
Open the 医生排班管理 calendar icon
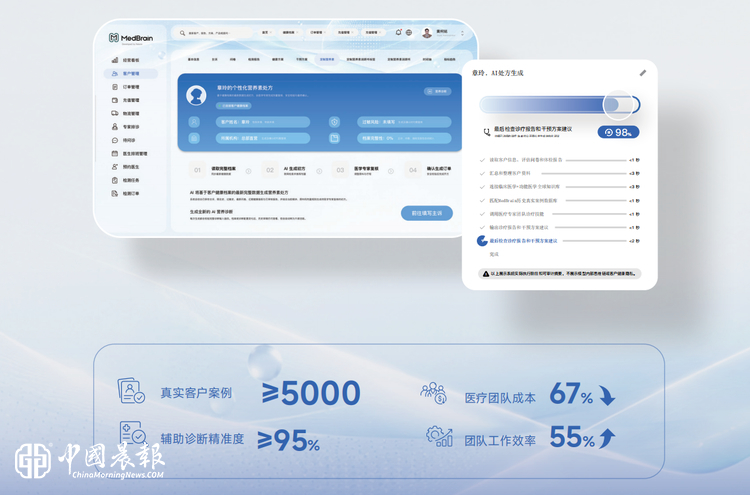click(115, 154)
